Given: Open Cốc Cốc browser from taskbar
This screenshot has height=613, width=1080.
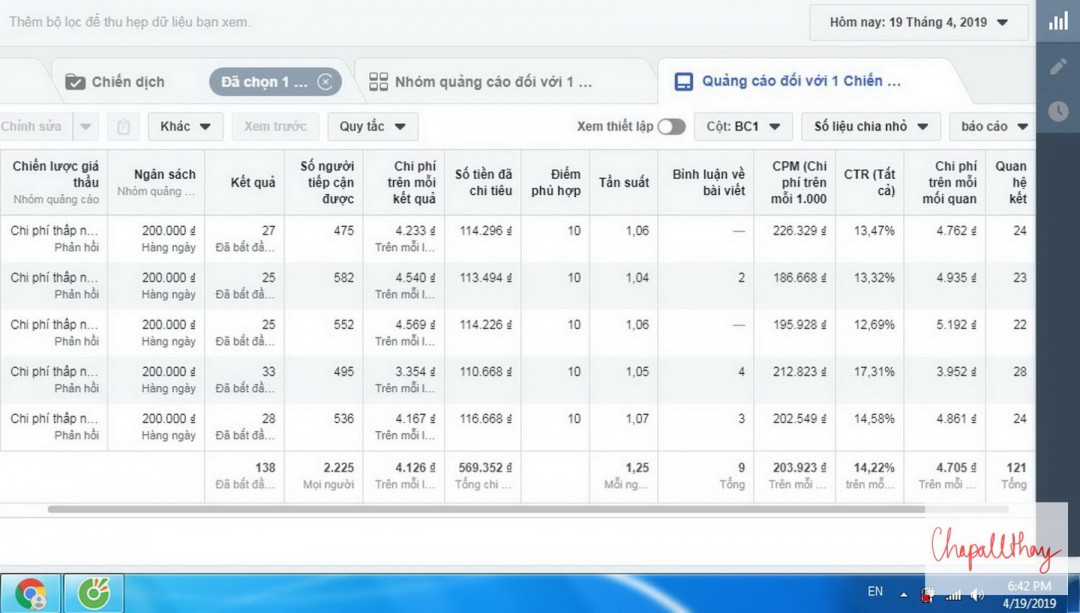Looking at the screenshot, I should click(94, 594).
